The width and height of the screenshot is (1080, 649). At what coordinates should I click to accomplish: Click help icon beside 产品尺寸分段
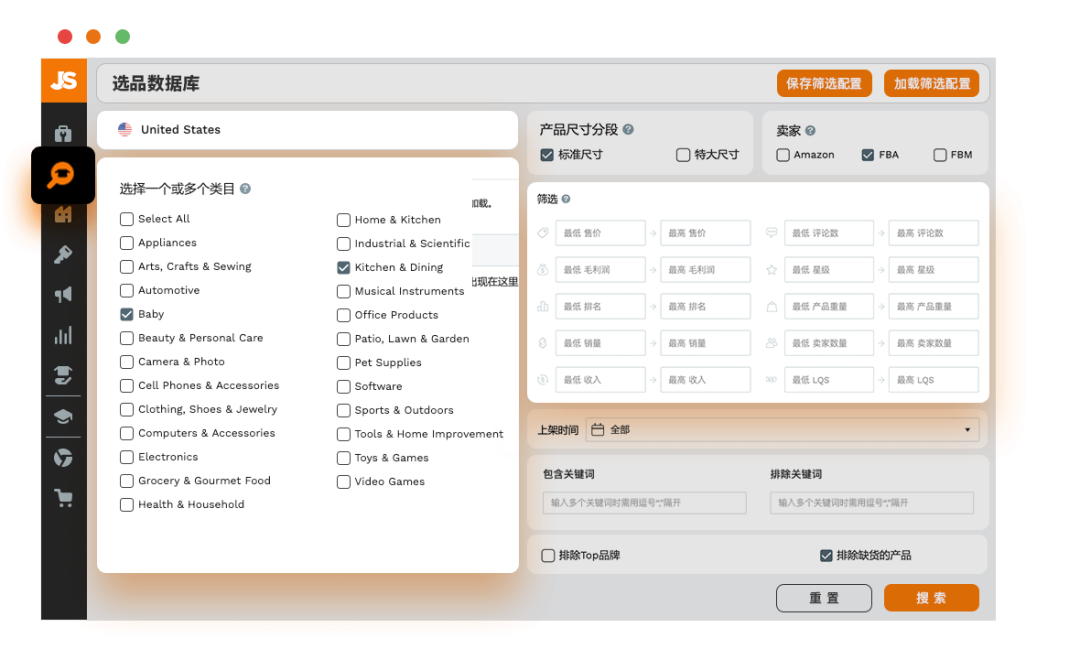point(628,130)
